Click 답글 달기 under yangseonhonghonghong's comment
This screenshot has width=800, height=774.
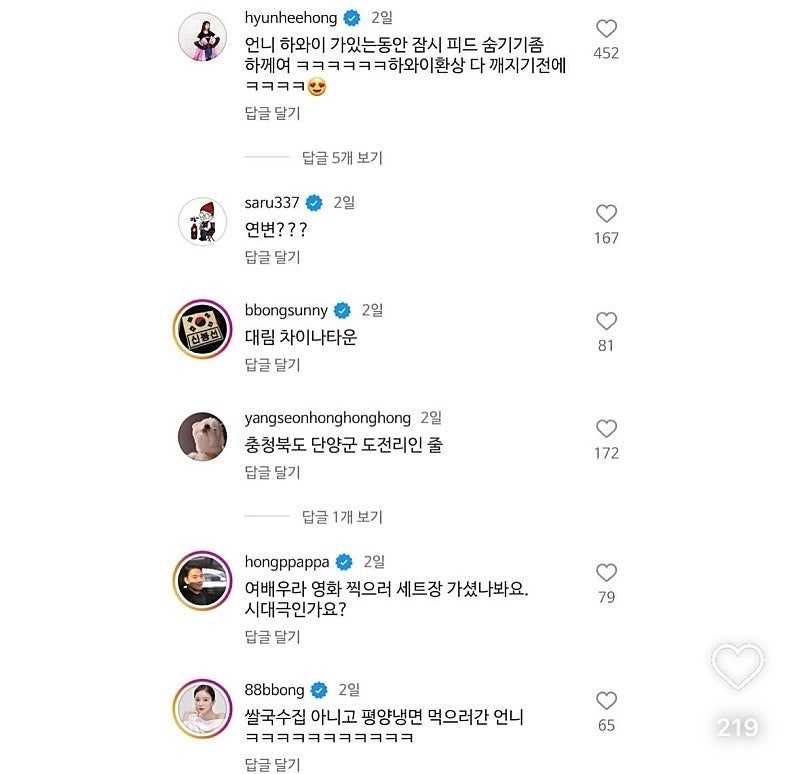pyautogui.click(x=273, y=472)
